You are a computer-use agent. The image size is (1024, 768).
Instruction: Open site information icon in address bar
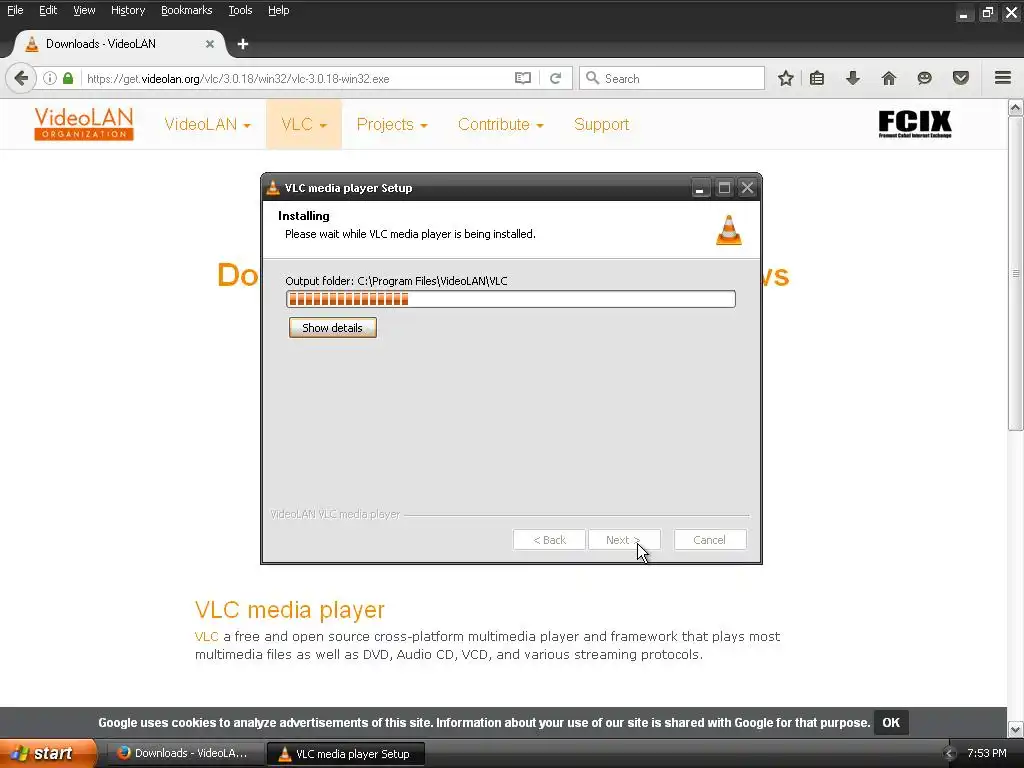(x=50, y=78)
